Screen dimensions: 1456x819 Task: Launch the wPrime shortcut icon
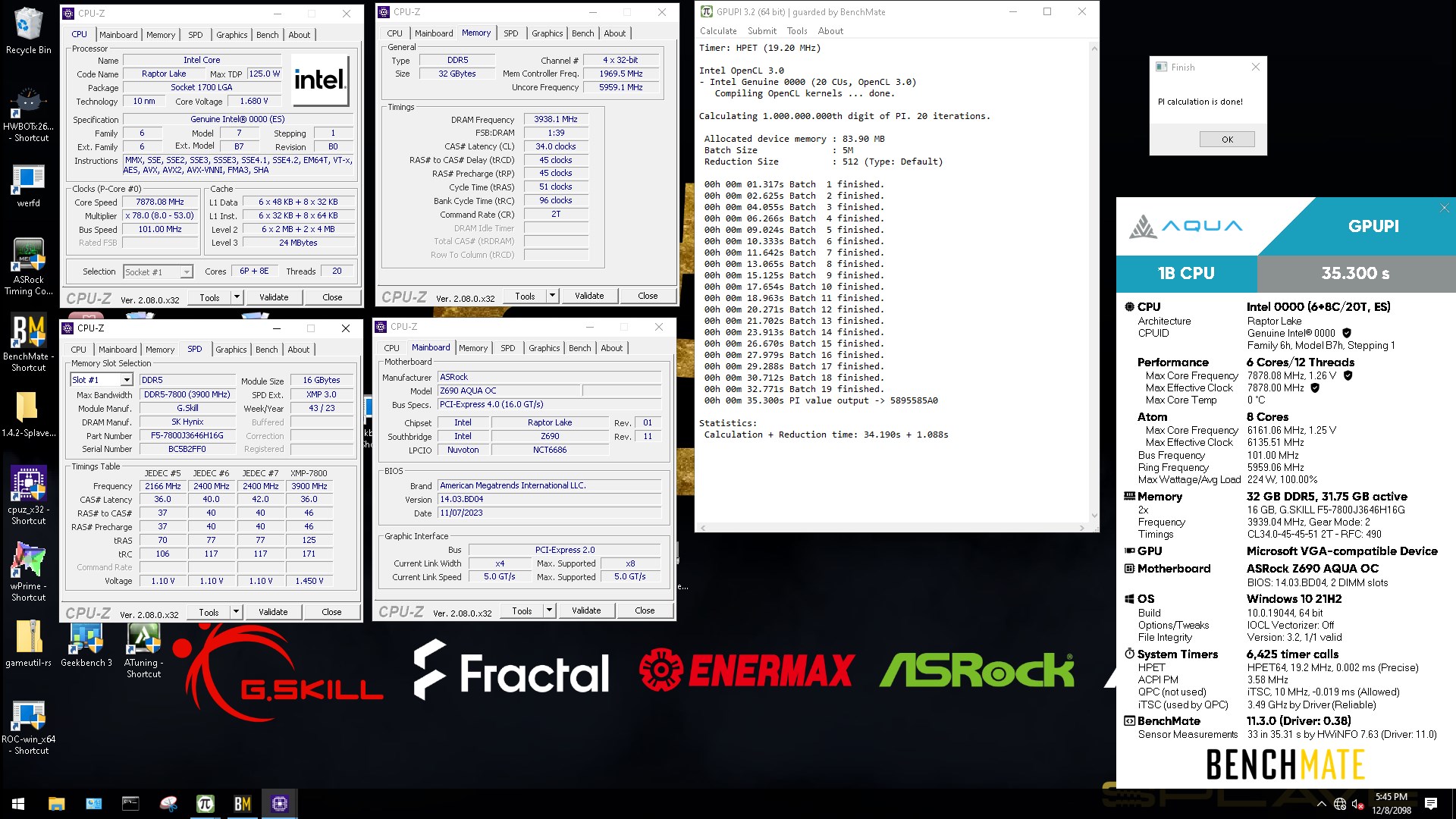28,572
